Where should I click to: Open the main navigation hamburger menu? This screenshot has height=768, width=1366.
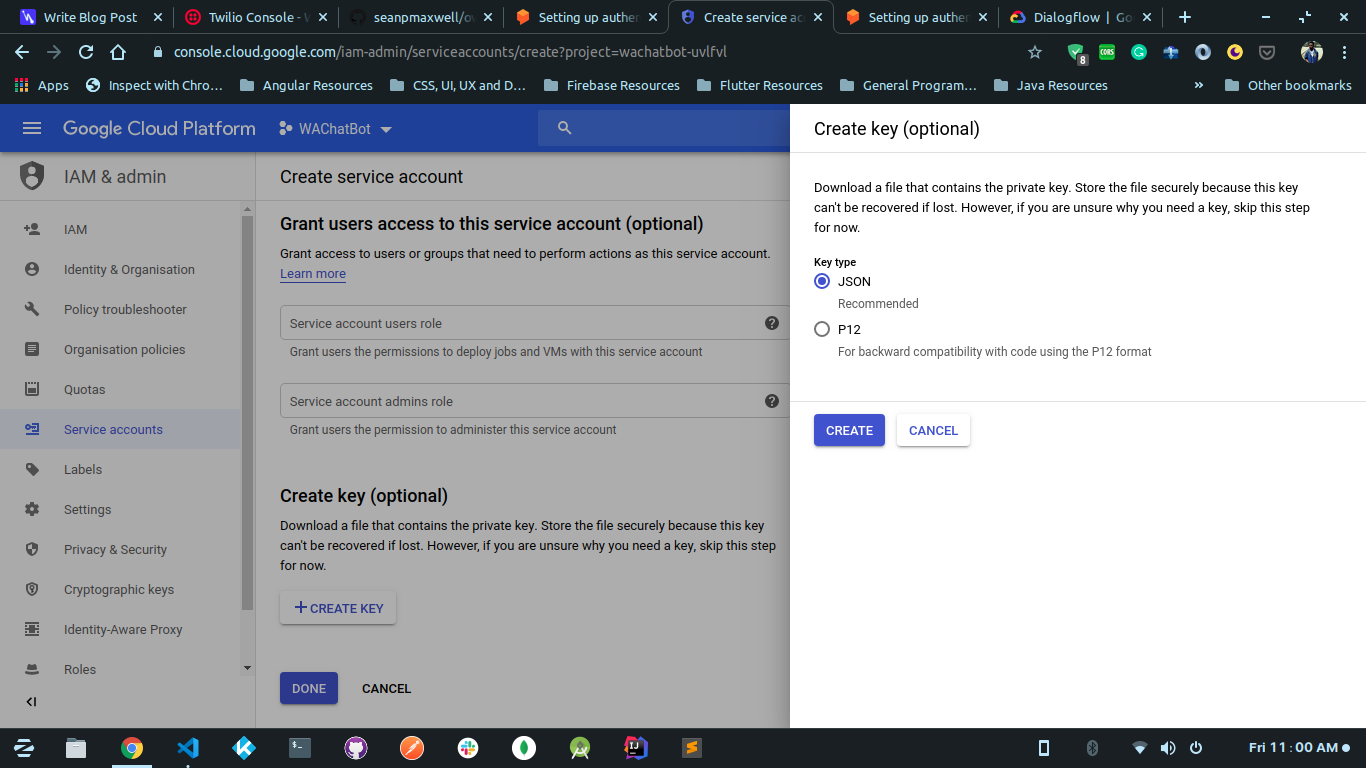point(32,128)
